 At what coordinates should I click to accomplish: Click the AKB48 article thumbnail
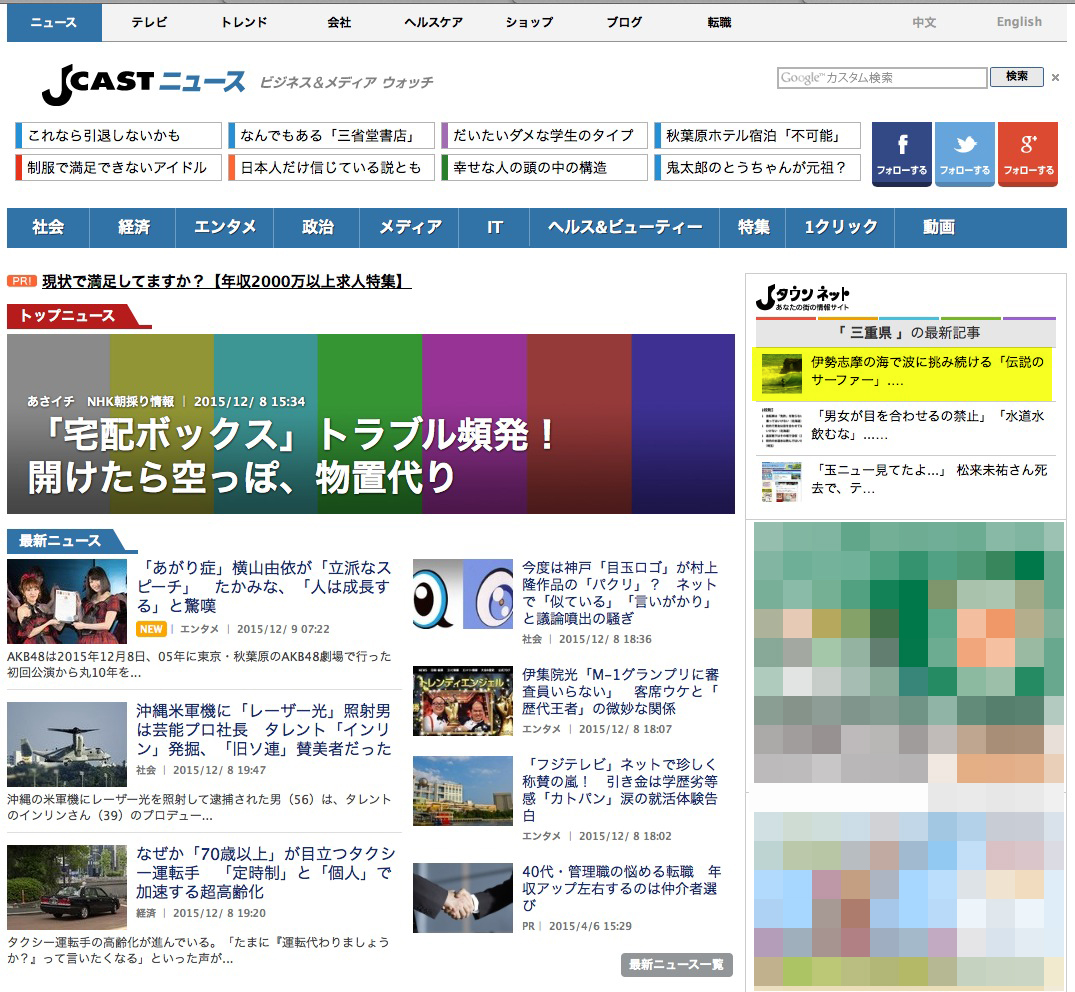67,601
